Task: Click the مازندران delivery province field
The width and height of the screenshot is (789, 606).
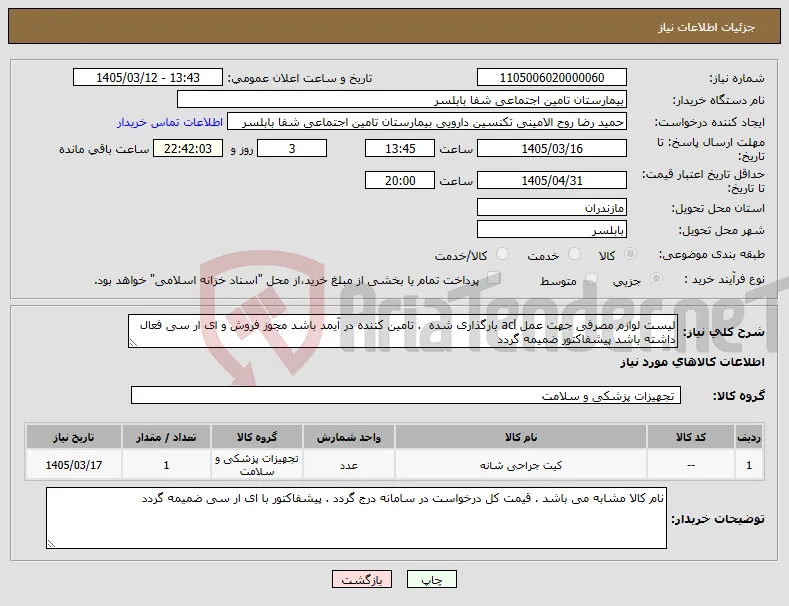Action: click(551, 207)
